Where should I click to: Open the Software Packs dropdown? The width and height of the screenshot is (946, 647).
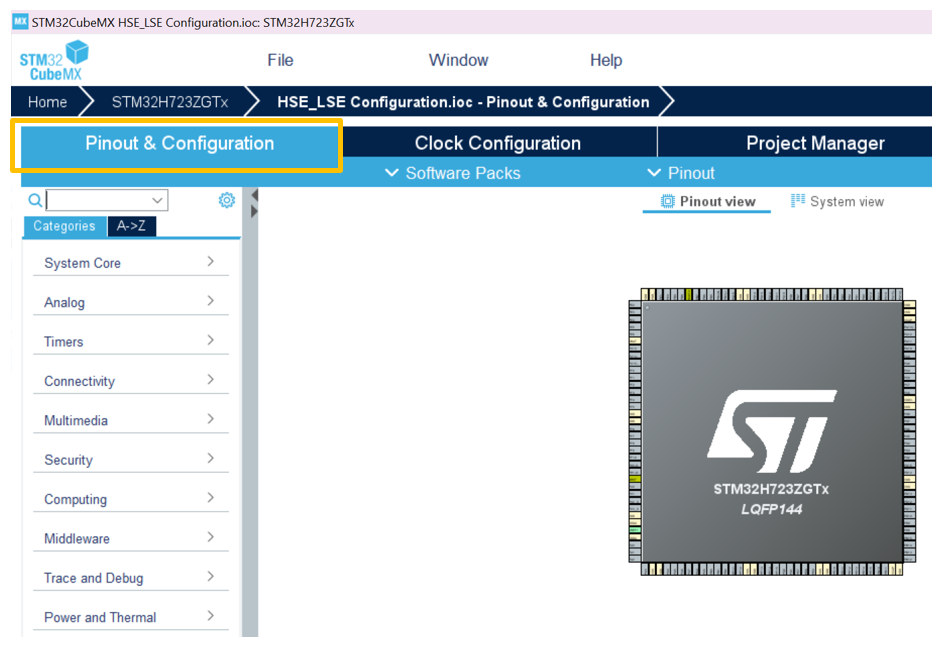(x=453, y=173)
